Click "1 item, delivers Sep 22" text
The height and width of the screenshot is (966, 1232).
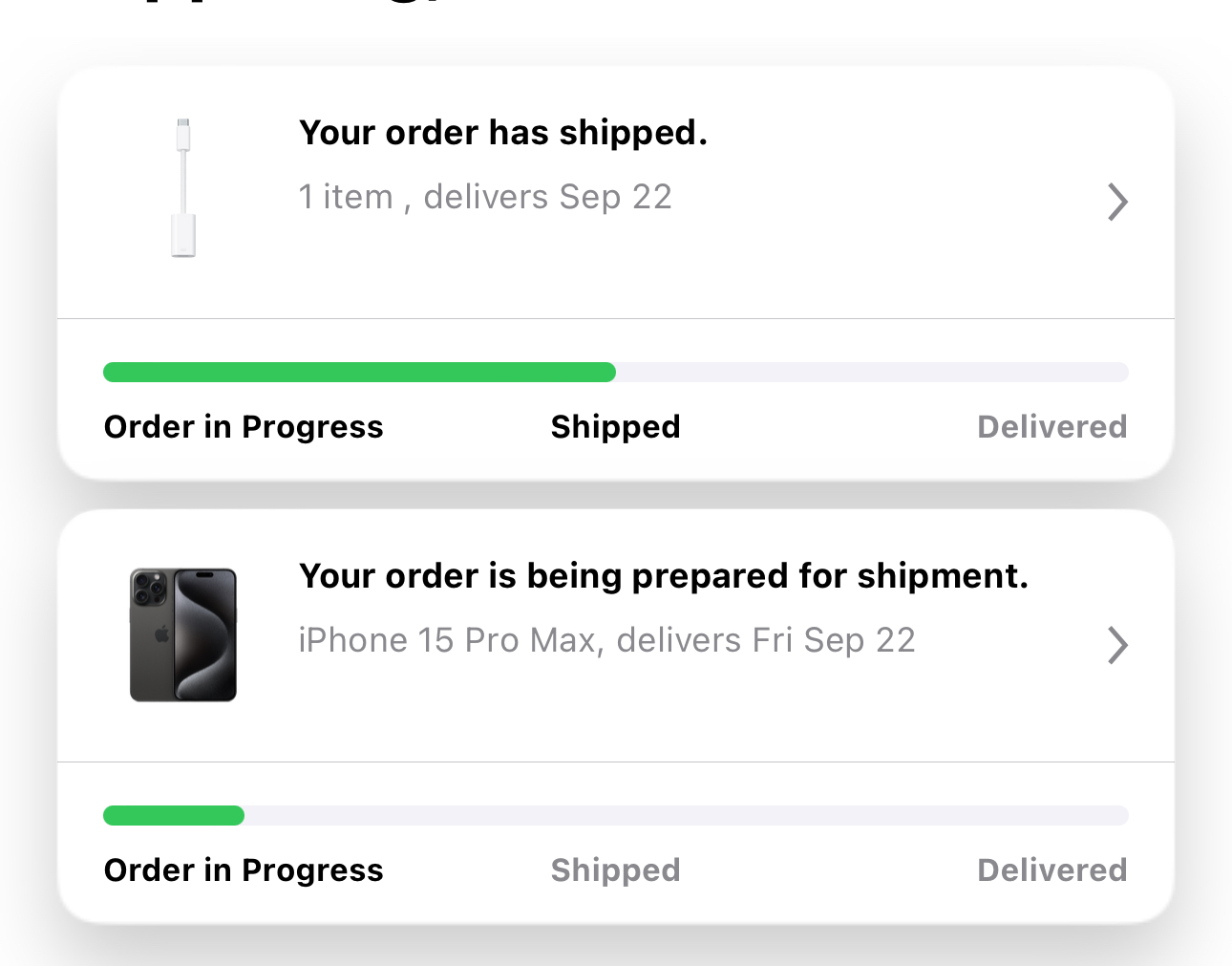[x=485, y=197]
